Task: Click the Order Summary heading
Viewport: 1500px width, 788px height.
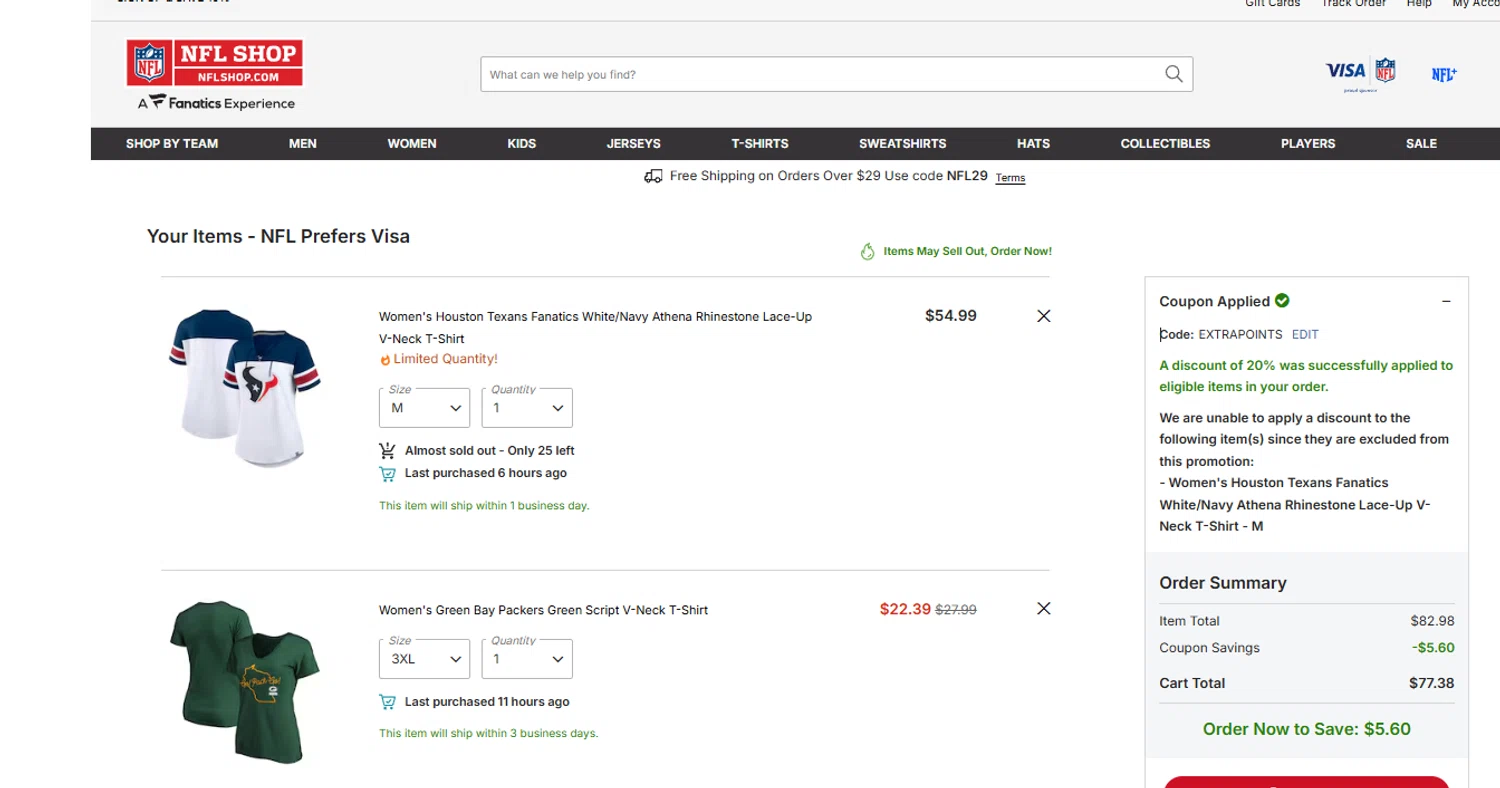Action: pyautogui.click(x=1222, y=583)
